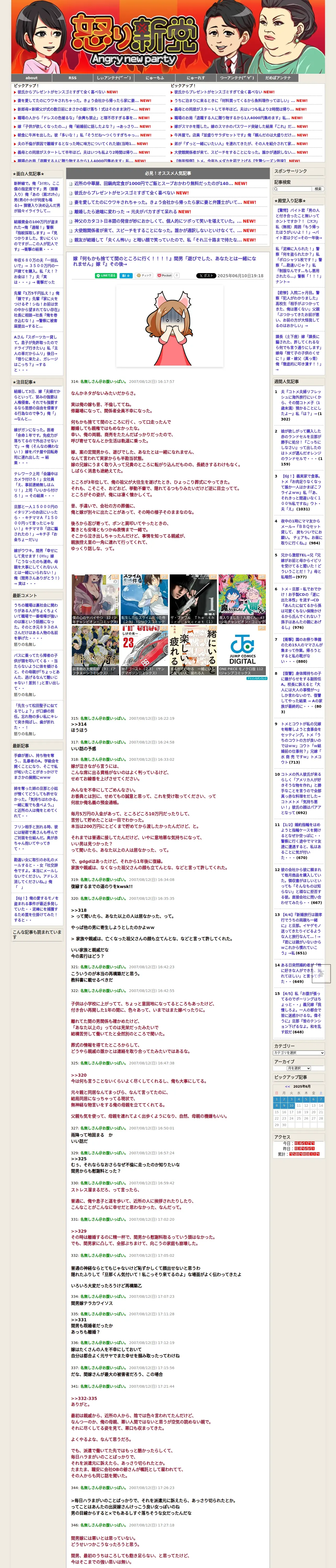The image size is (336, 1568).
Task: Open JUMP COMICS DIGITAL ONE PIECE thumbnail
Action: [242, 650]
